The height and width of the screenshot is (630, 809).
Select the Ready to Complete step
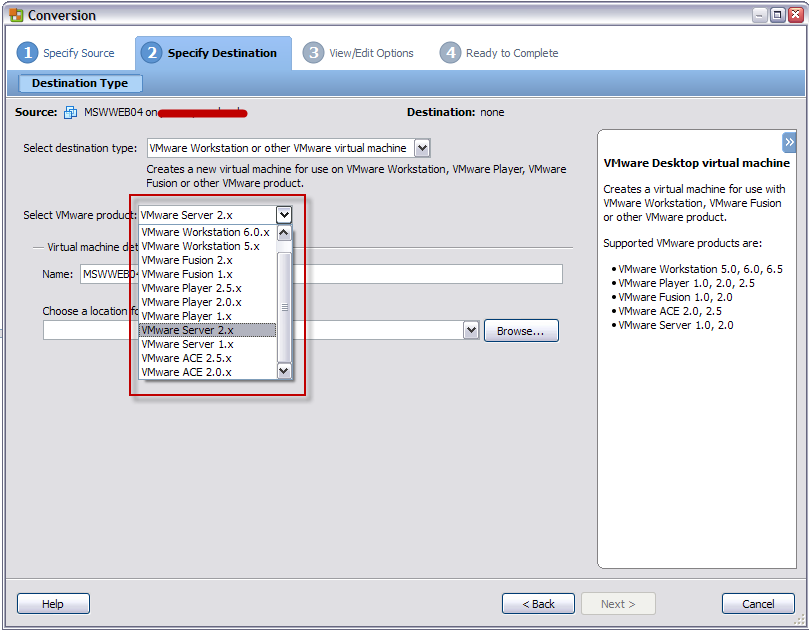click(499, 53)
